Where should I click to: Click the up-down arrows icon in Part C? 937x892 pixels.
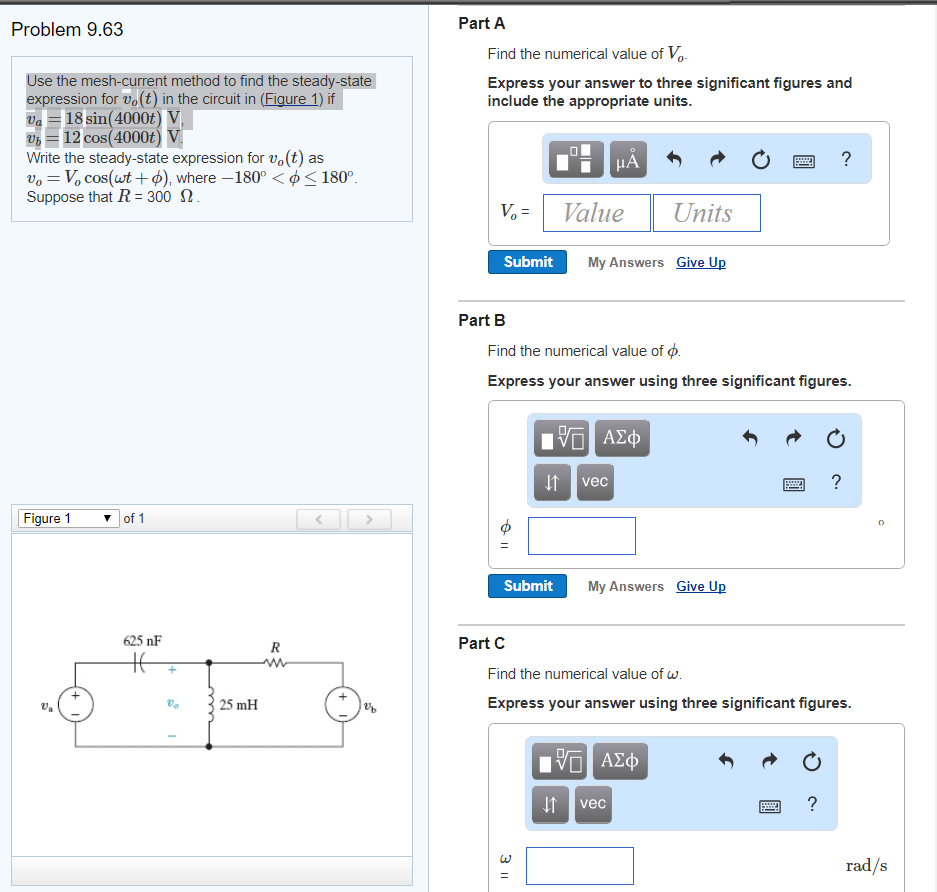coord(549,804)
